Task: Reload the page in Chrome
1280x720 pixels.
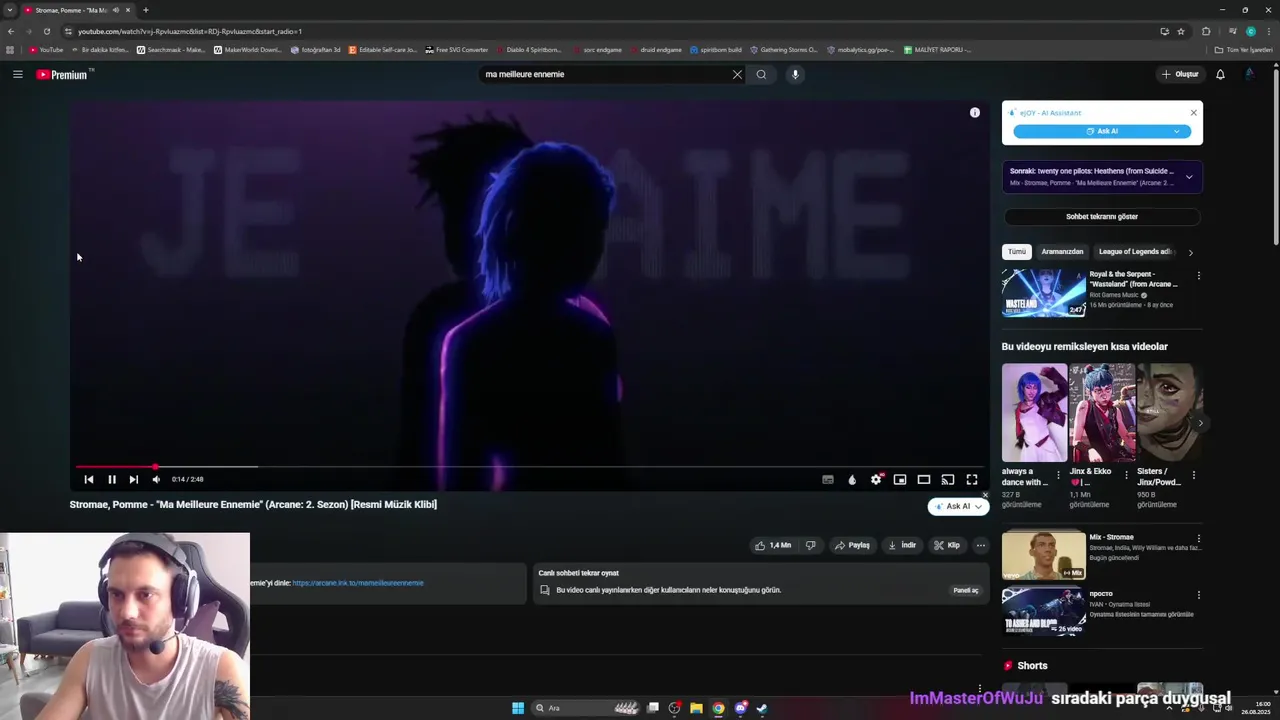Action: click(x=47, y=31)
